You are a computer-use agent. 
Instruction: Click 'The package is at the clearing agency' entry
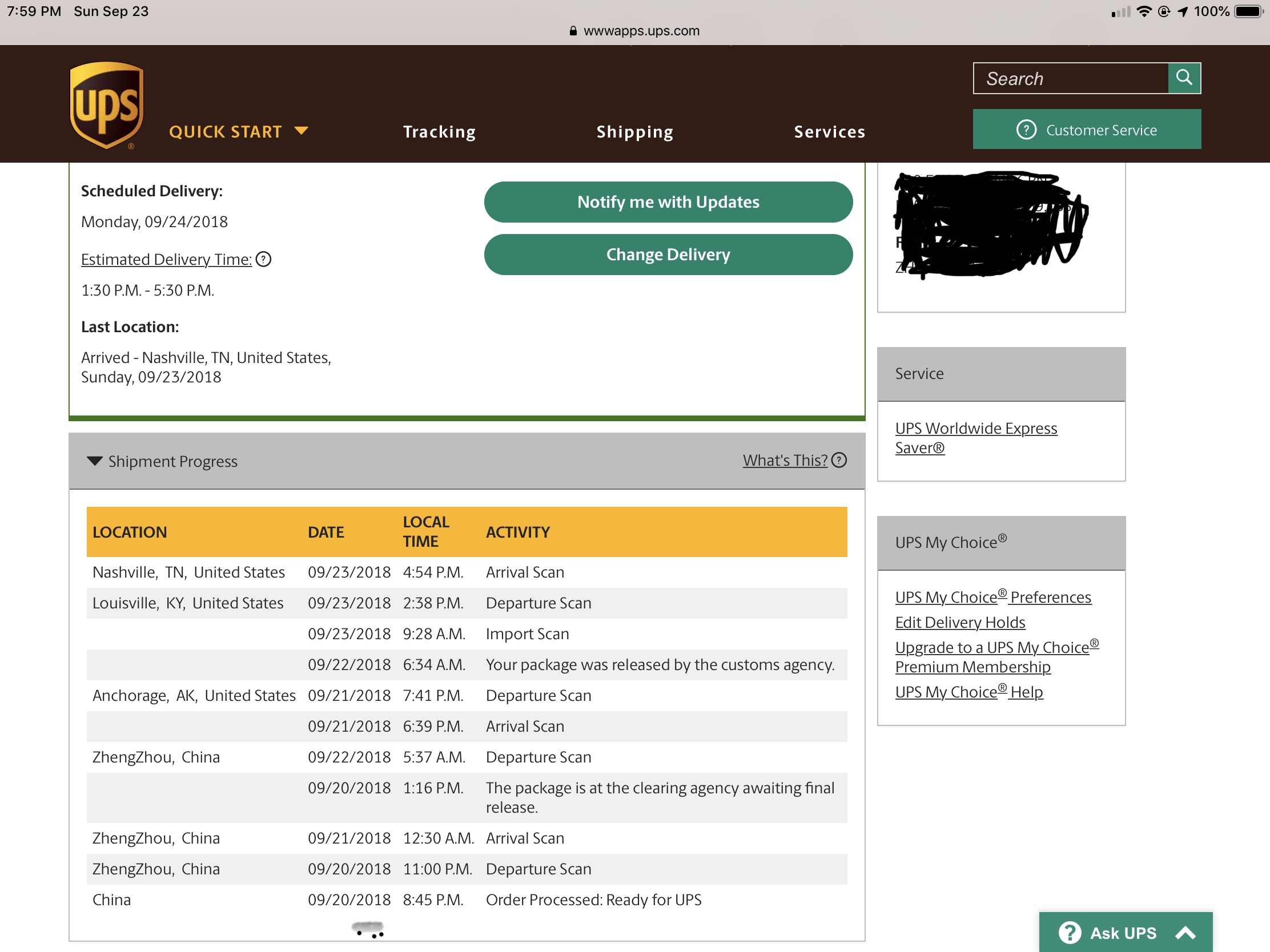[x=660, y=798]
